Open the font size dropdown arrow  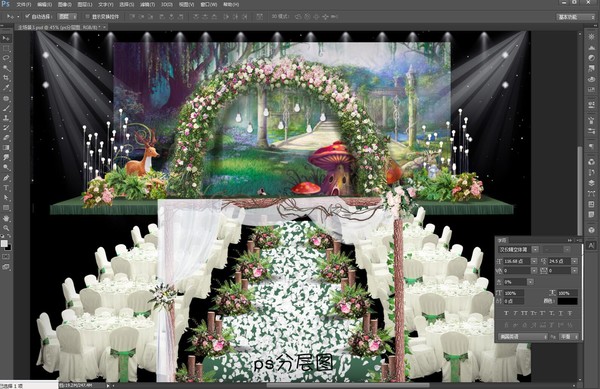coord(534,261)
